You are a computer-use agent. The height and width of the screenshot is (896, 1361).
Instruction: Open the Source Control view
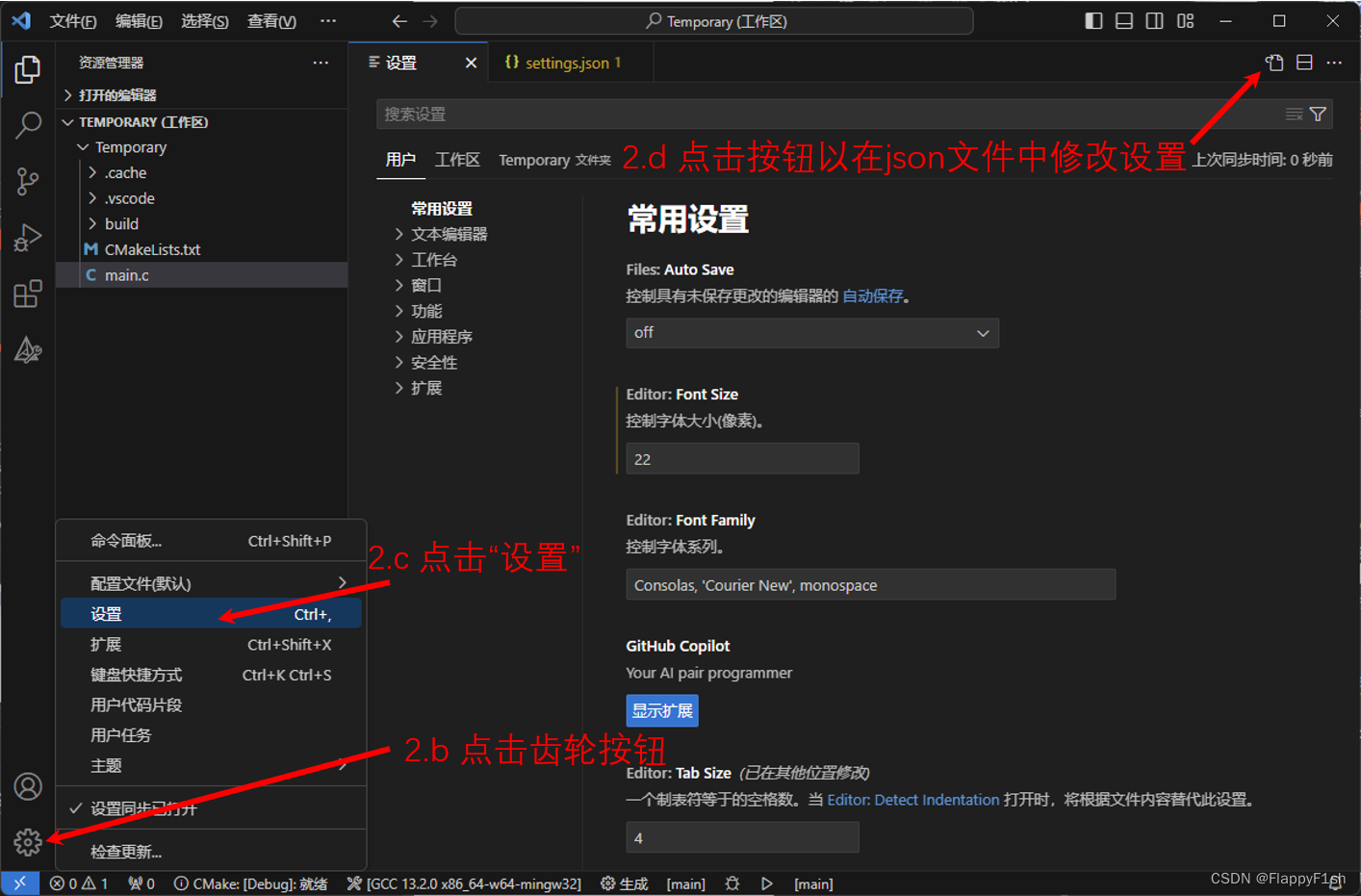tap(28, 181)
